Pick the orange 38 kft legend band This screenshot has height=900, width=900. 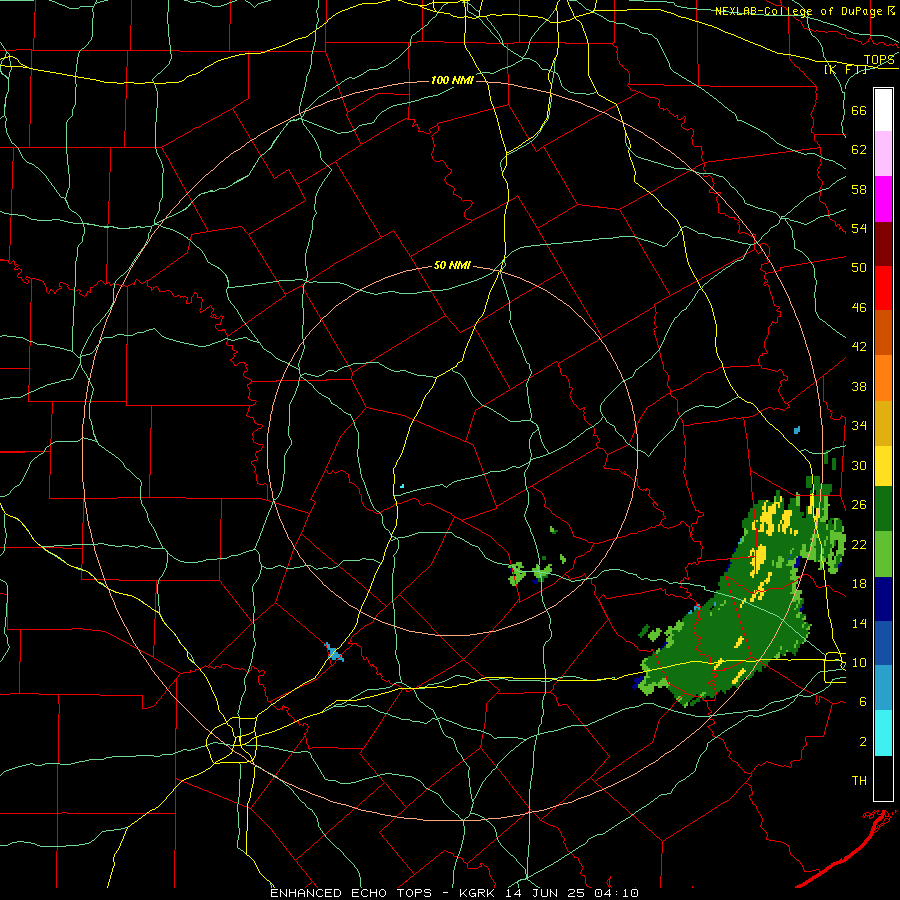(883, 378)
